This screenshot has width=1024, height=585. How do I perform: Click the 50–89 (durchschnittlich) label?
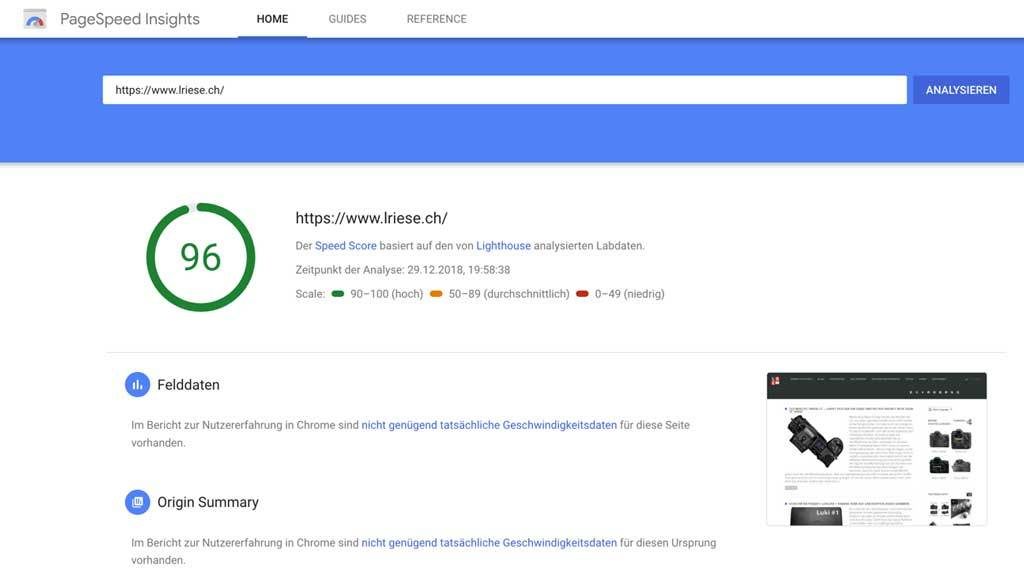pyautogui.click(x=509, y=294)
